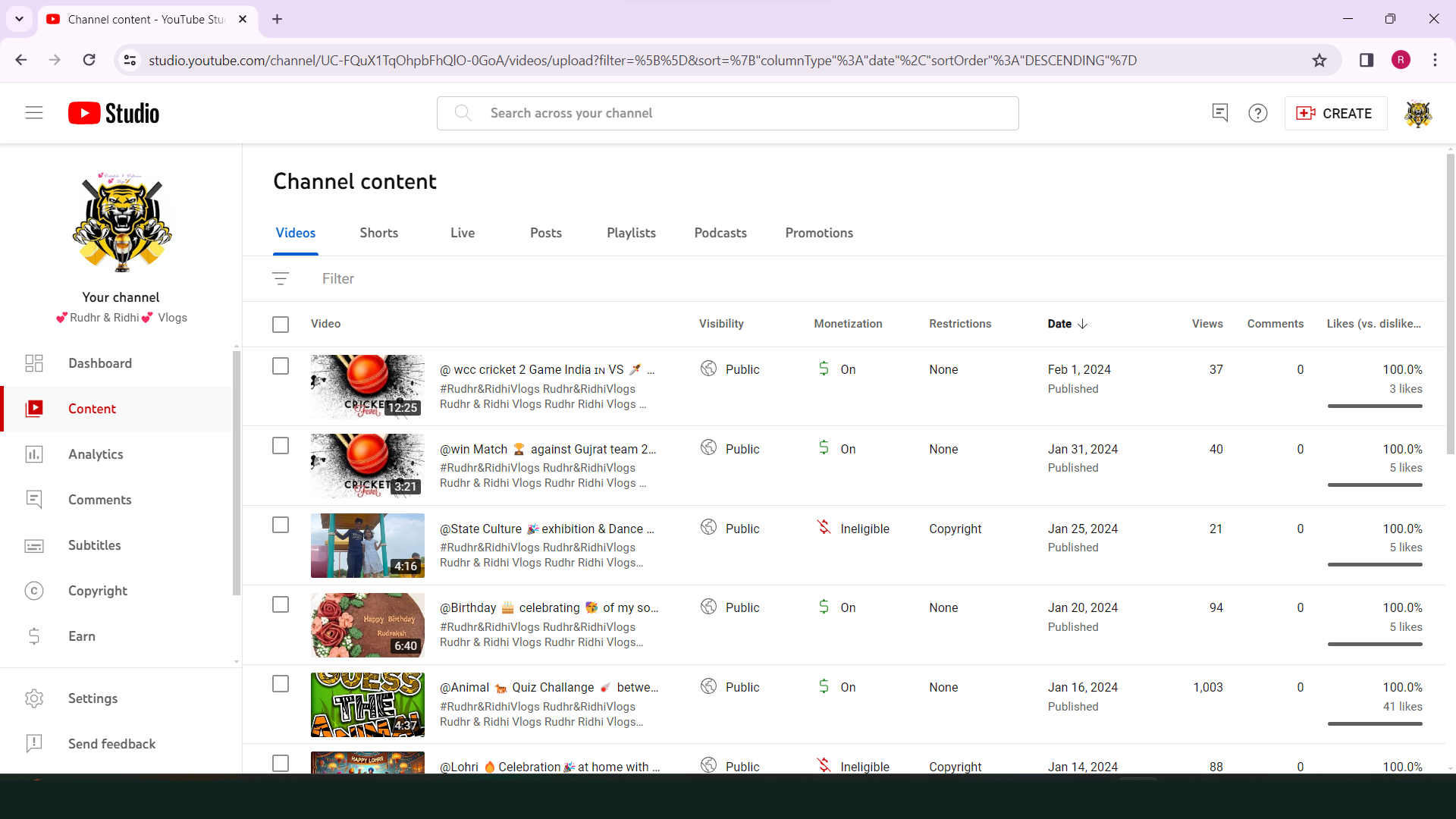
Task: Open the Earn dollar sidebar icon
Action: coord(34,636)
